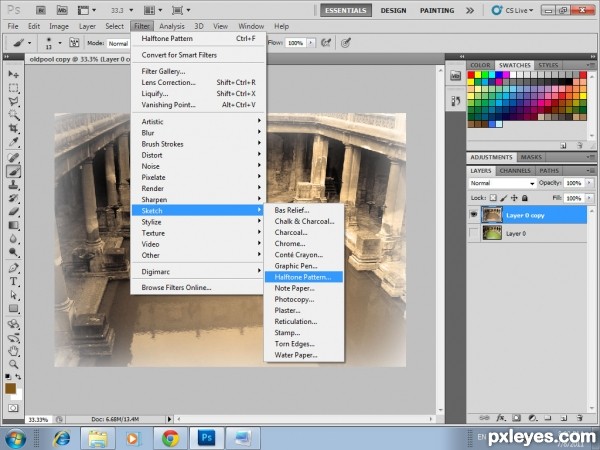The height and width of the screenshot is (450, 600).
Task: Select the Path Selection tool
Action: click(x=13, y=295)
